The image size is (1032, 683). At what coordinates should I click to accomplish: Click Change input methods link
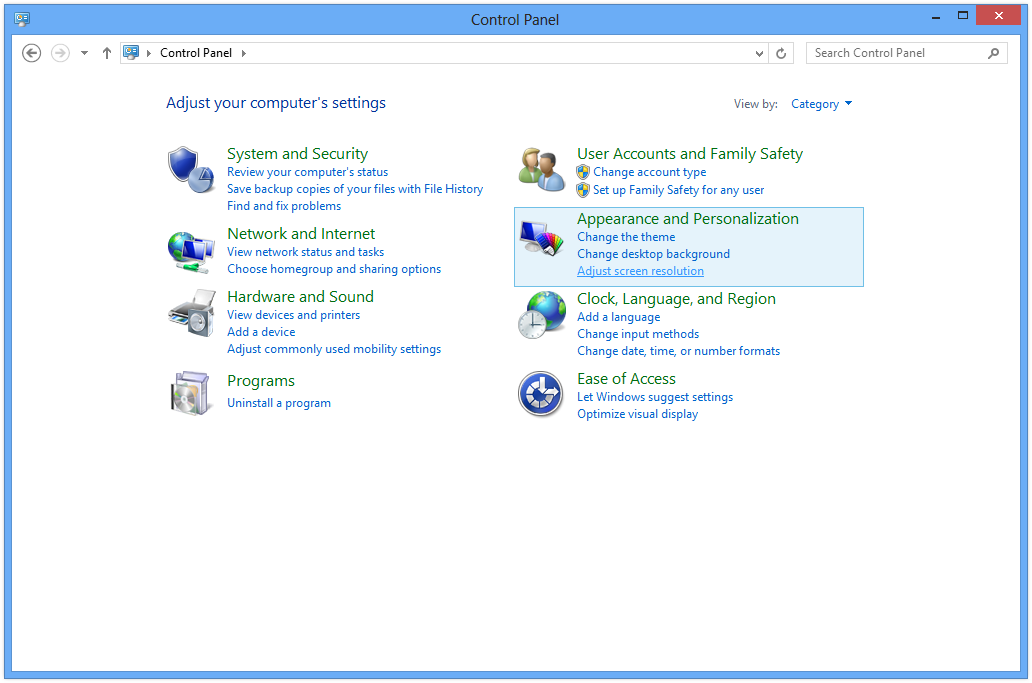[x=638, y=334]
